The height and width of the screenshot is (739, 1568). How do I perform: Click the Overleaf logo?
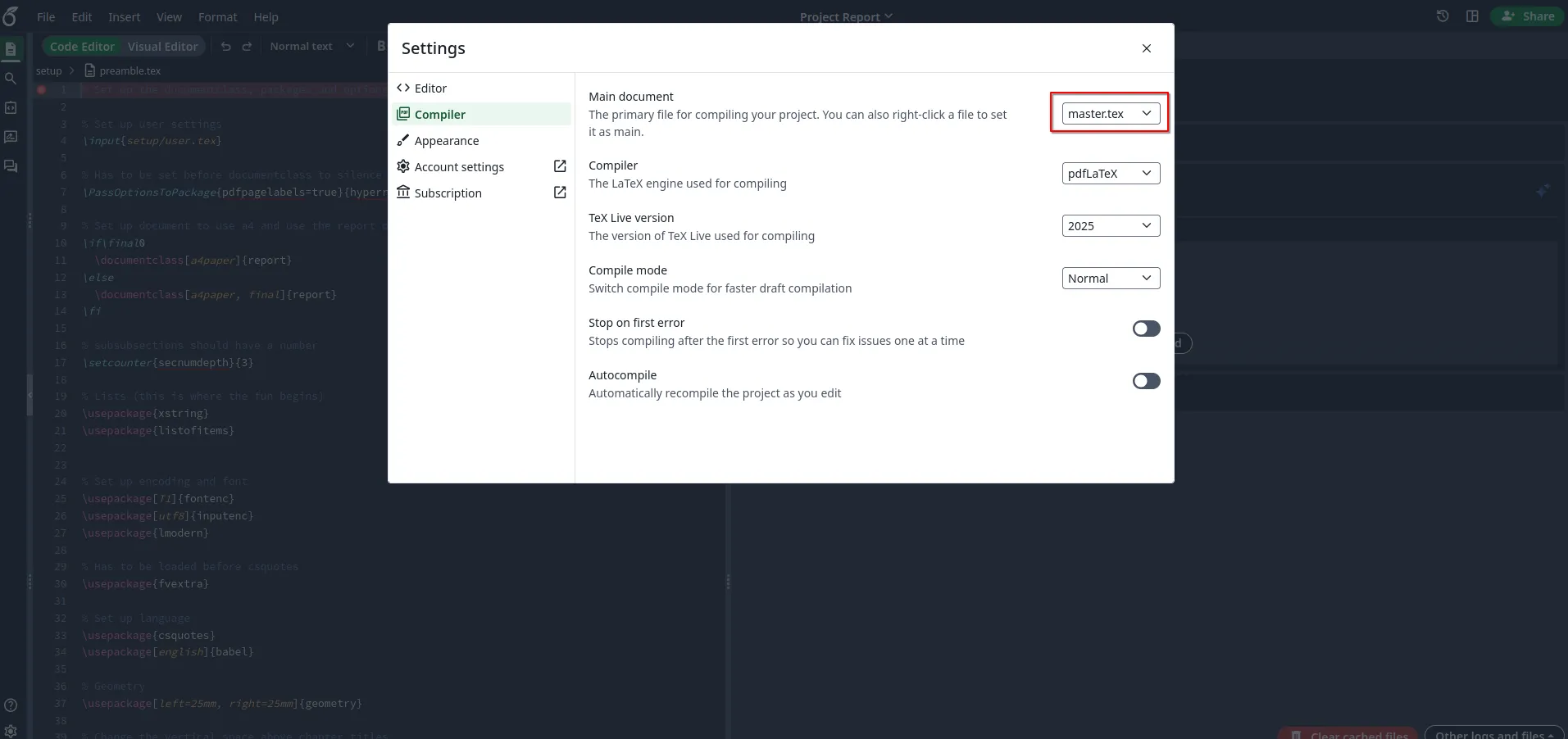[11, 16]
